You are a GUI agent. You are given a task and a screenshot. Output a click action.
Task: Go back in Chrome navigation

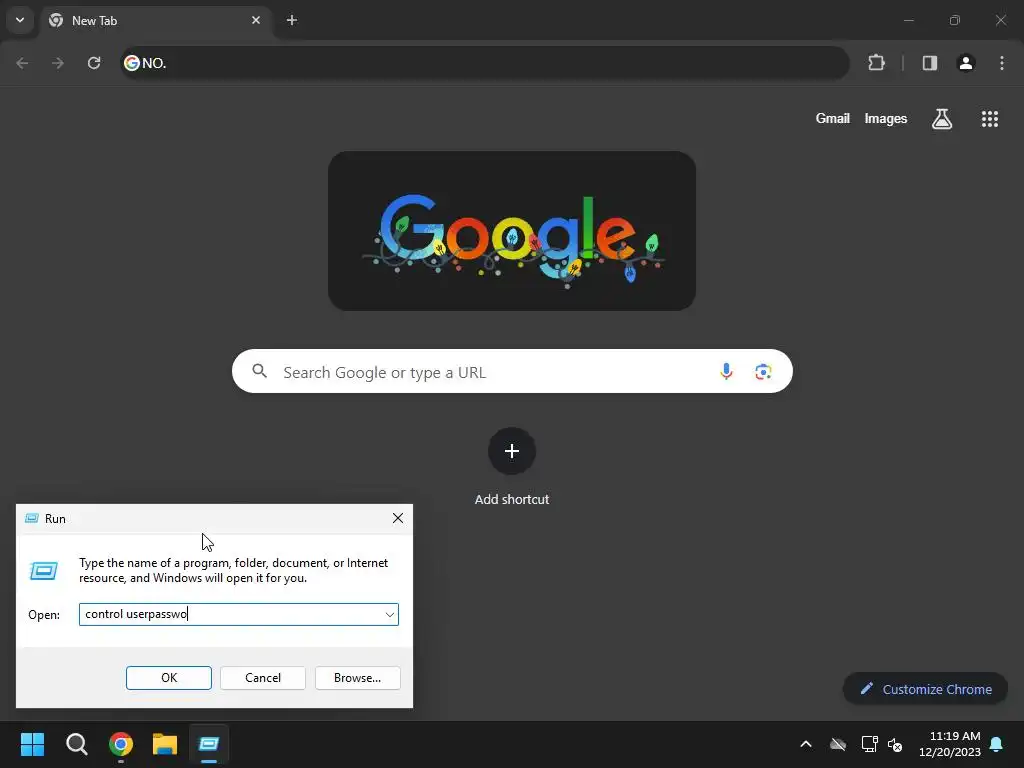point(22,63)
